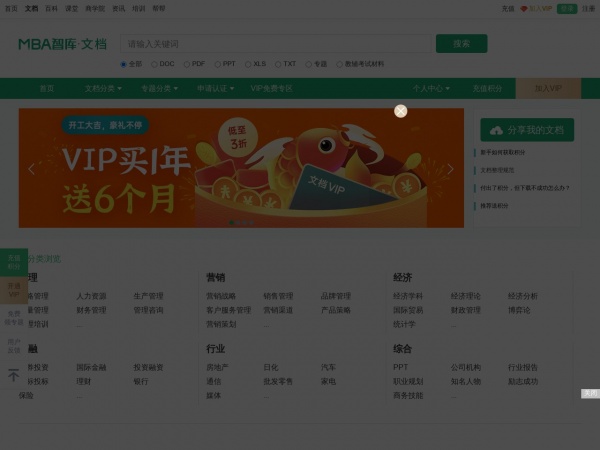Click 充值积分 in left floating sidebar
This screenshot has width=600, height=450.
(x=14, y=262)
